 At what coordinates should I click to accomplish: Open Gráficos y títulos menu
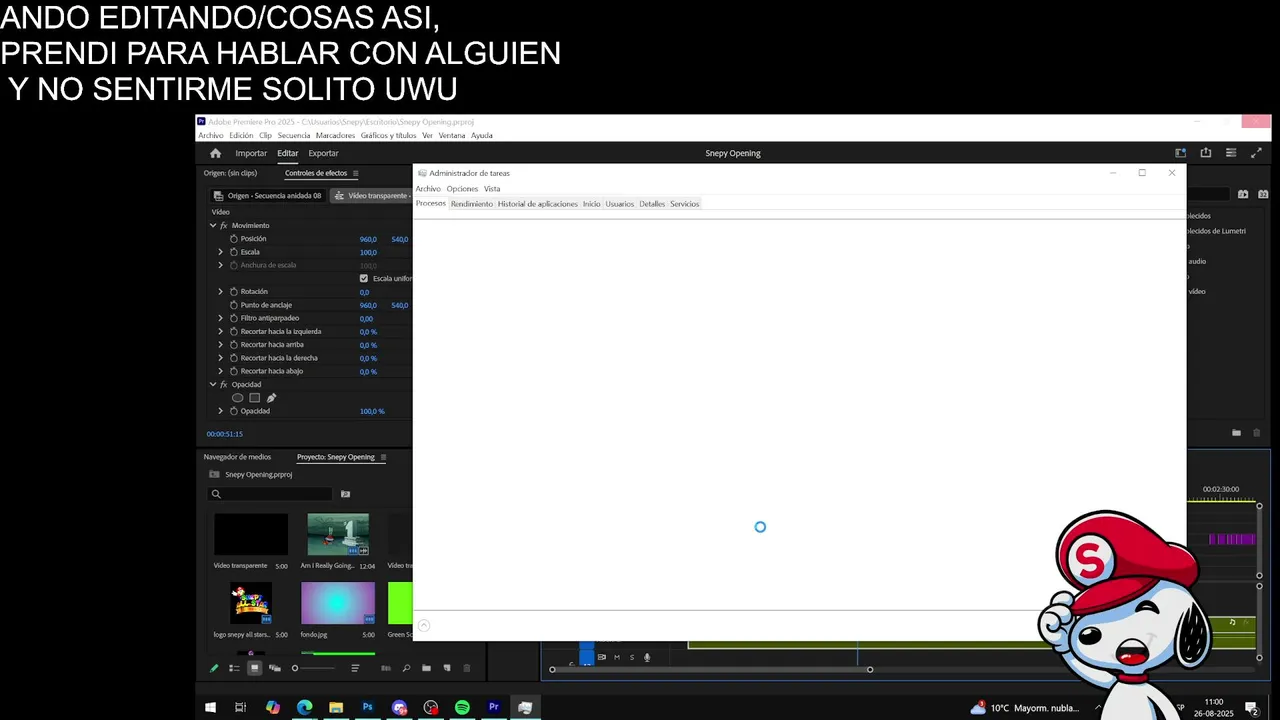pyautogui.click(x=388, y=136)
